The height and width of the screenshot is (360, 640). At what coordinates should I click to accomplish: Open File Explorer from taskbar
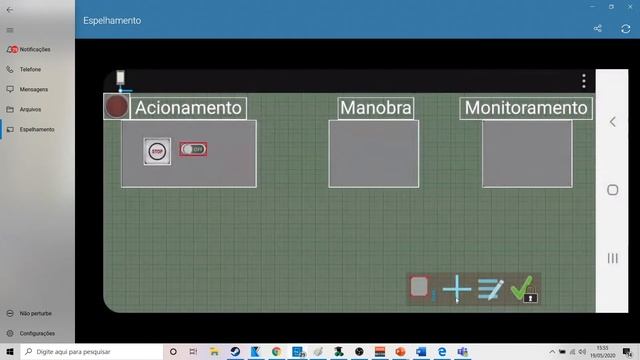coord(214,351)
